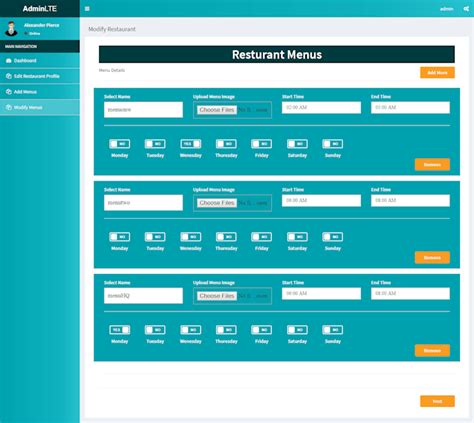Click the Dashboard icon in the sidebar
This screenshot has height=423, width=474.
[9, 61]
